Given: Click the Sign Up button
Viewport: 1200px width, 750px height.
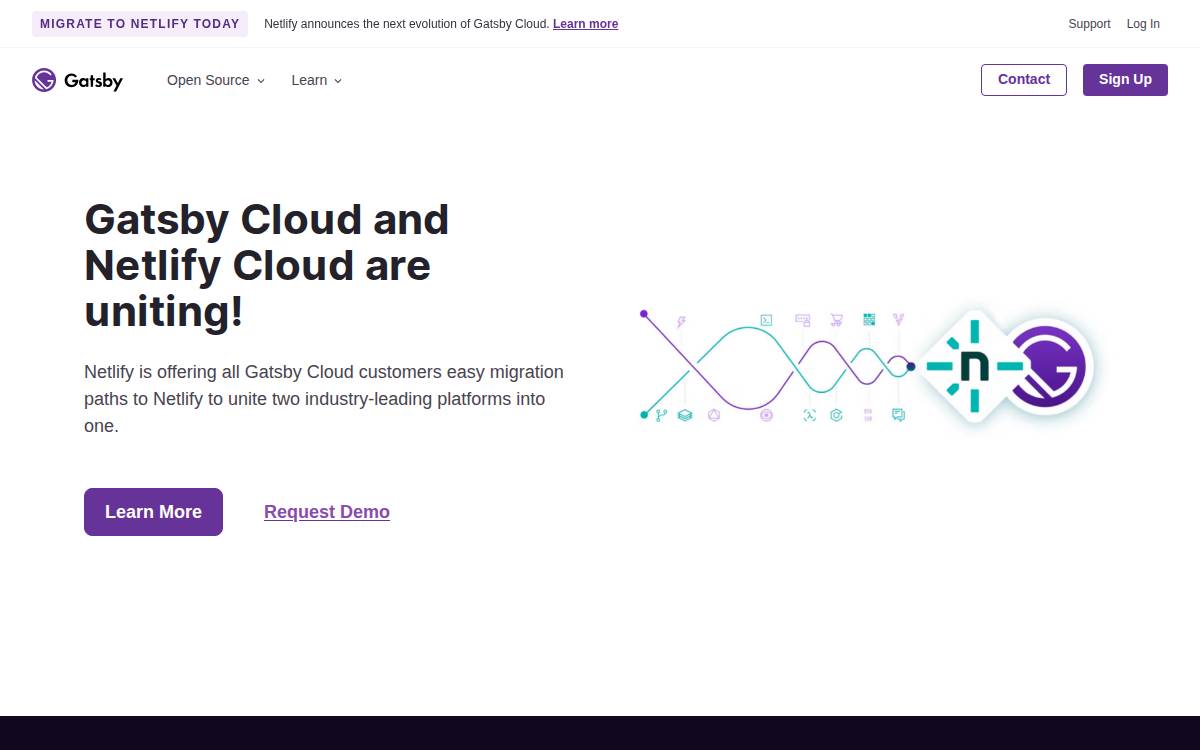Looking at the screenshot, I should coord(1125,80).
